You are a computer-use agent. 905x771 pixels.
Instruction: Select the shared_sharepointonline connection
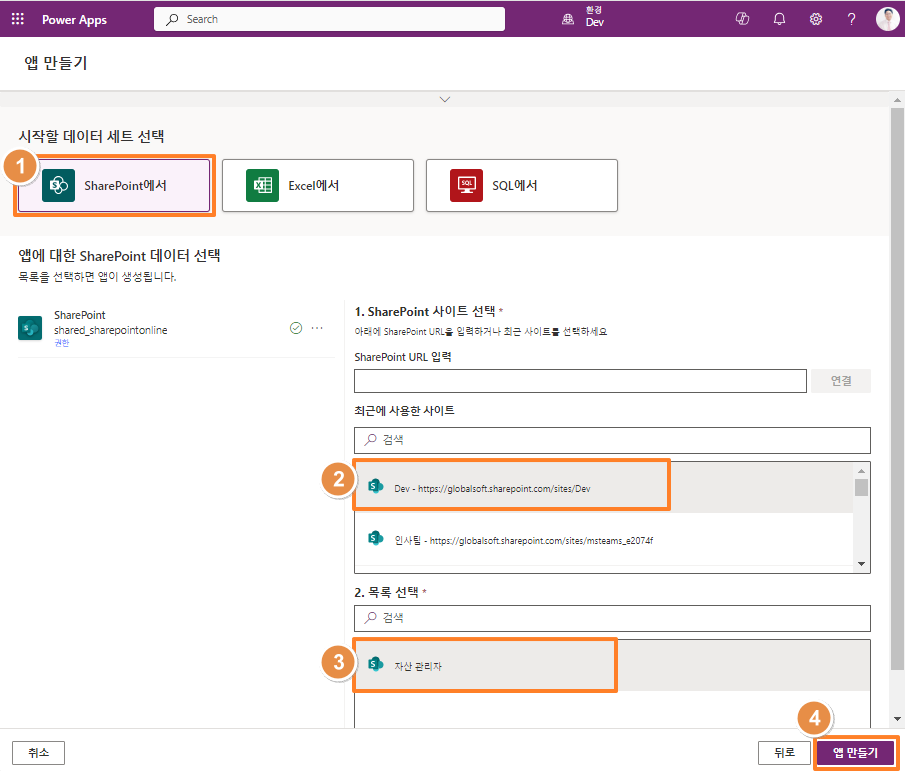176,328
